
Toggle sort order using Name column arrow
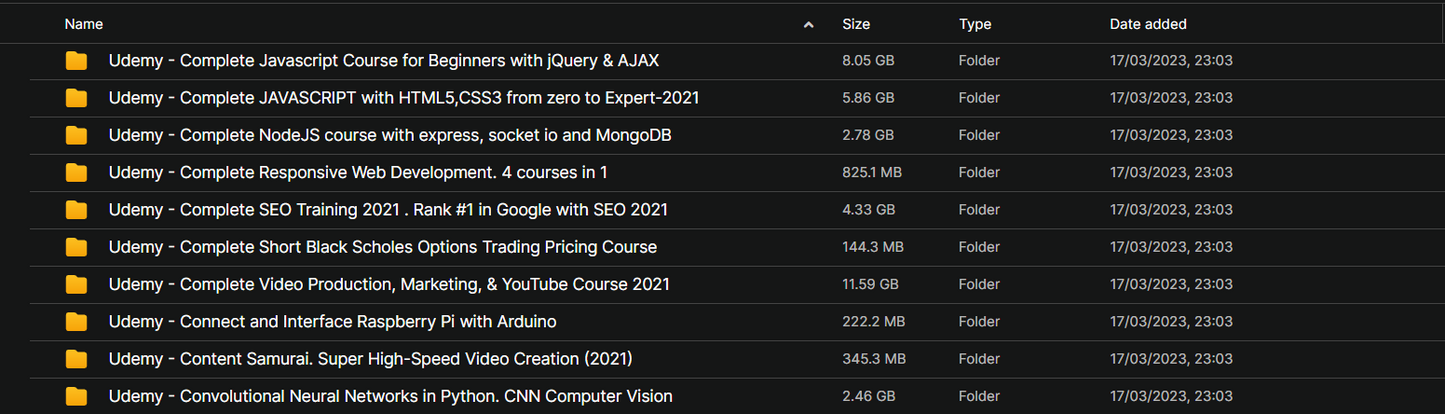coord(808,24)
